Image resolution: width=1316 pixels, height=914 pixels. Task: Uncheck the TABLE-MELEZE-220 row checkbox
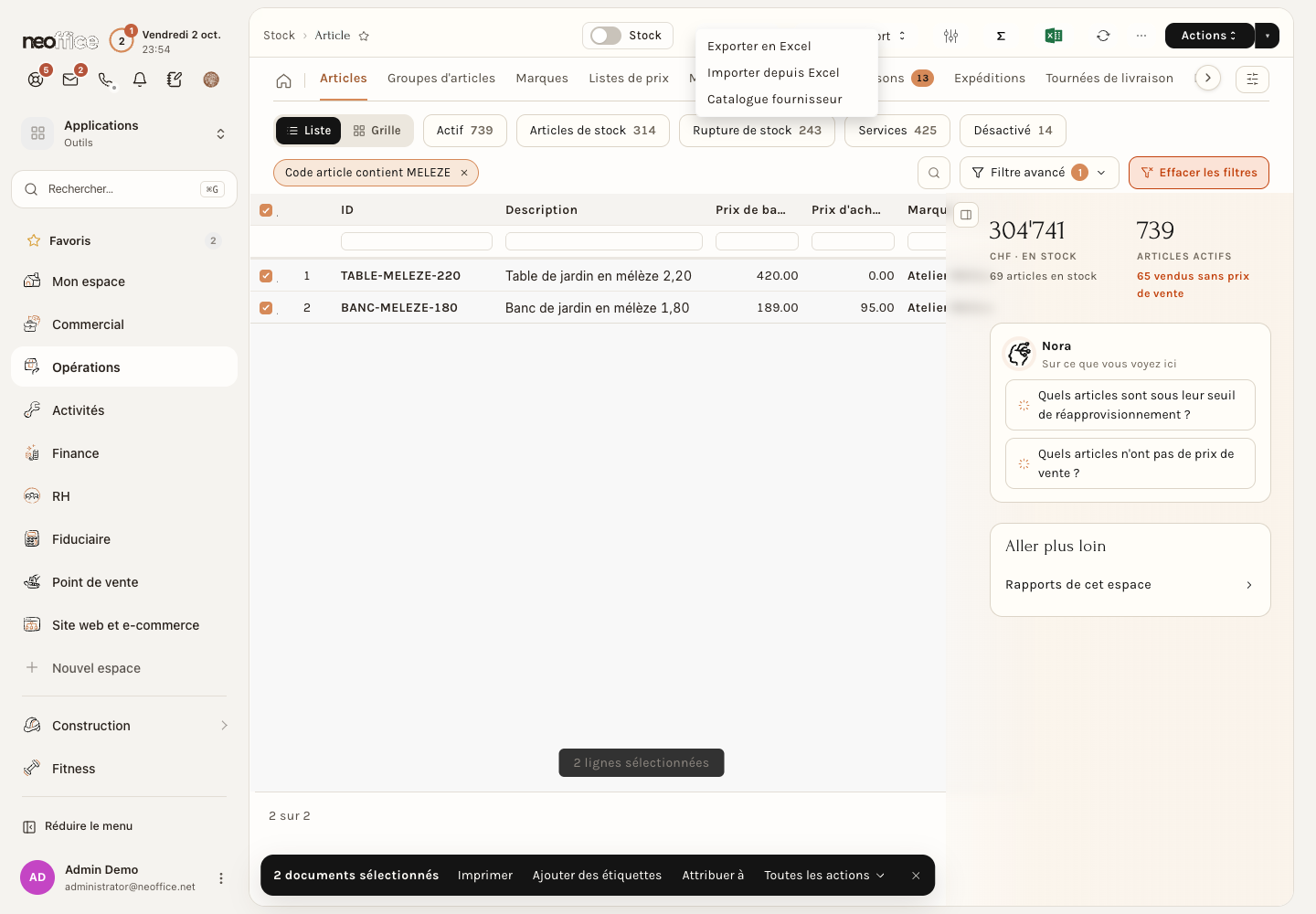tap(266, 275)
